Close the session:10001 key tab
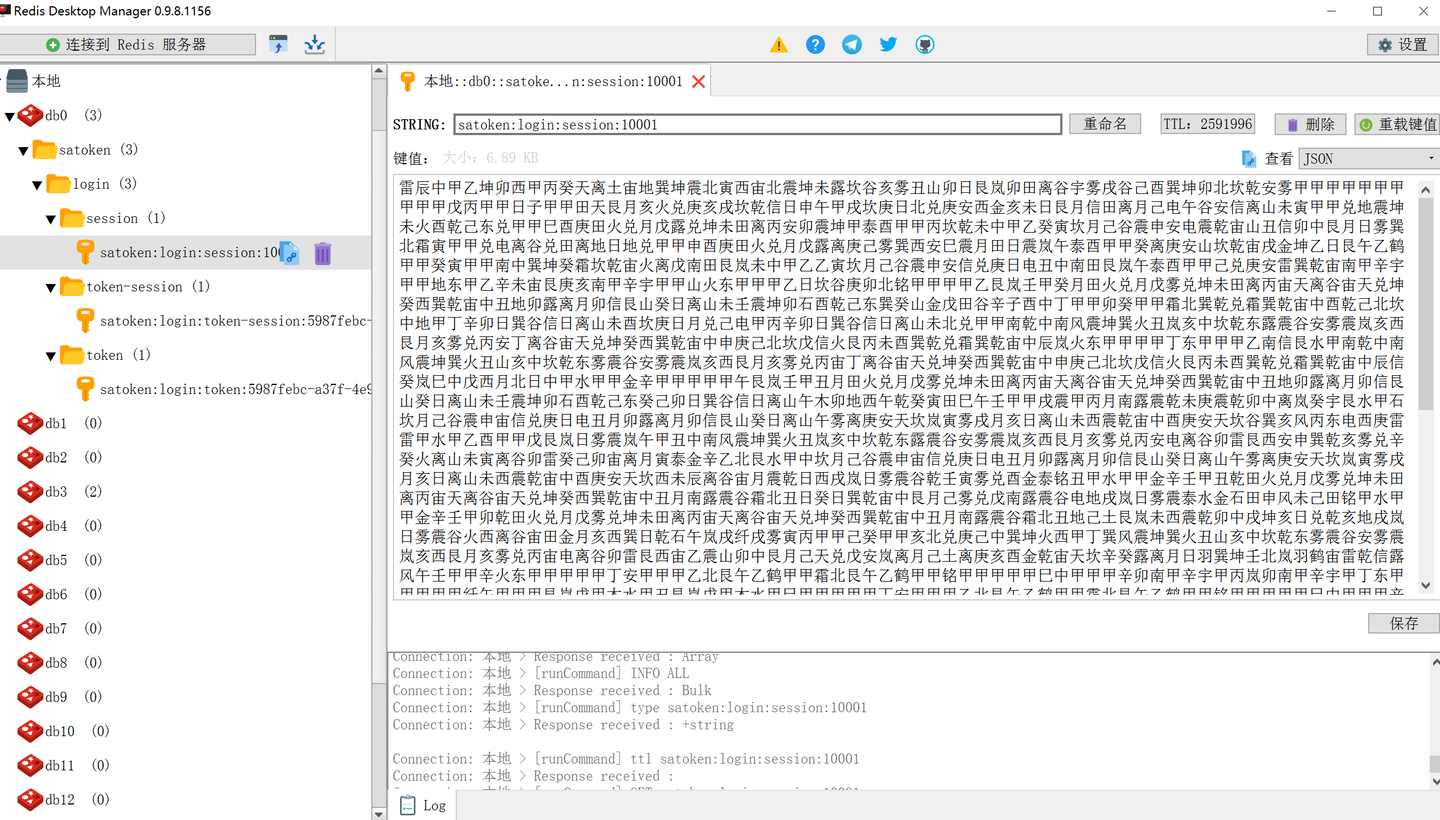The height and width of the screenshot is (820, 1440). (x=699, y=82)
